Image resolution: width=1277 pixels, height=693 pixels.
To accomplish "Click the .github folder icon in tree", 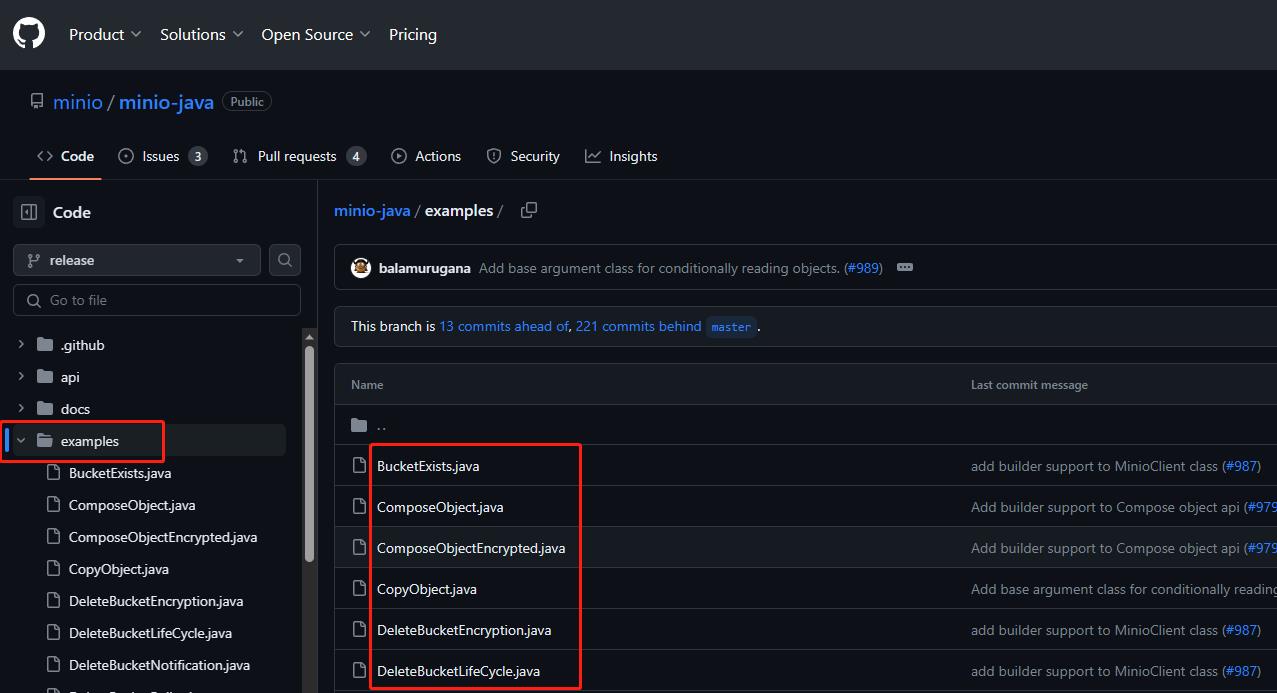I will (45, 345).
